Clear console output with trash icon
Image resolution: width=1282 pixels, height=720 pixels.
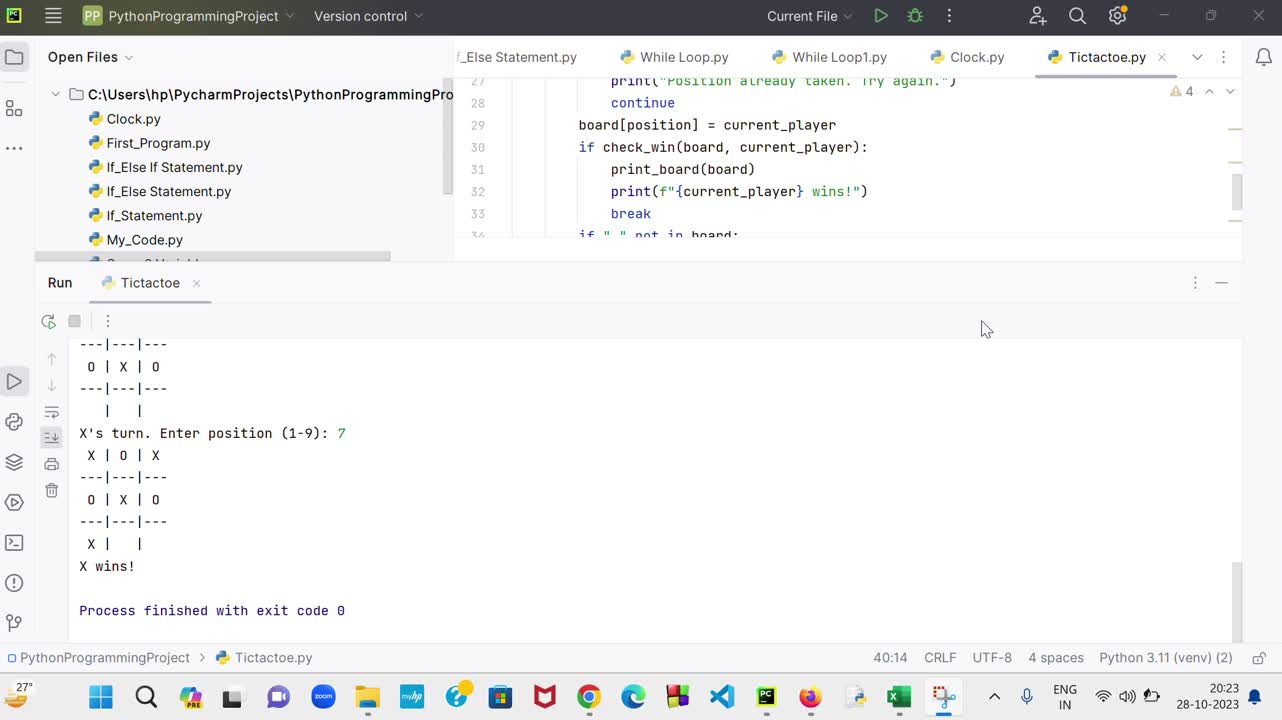pyautogui.click(x=52, y=490)
